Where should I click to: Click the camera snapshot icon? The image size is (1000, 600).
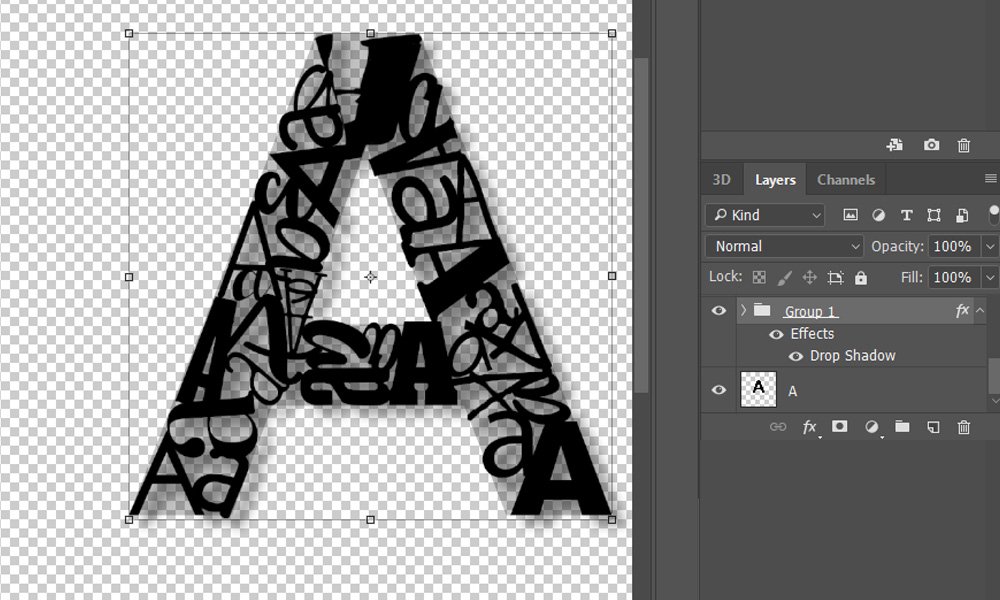point(931,145)
